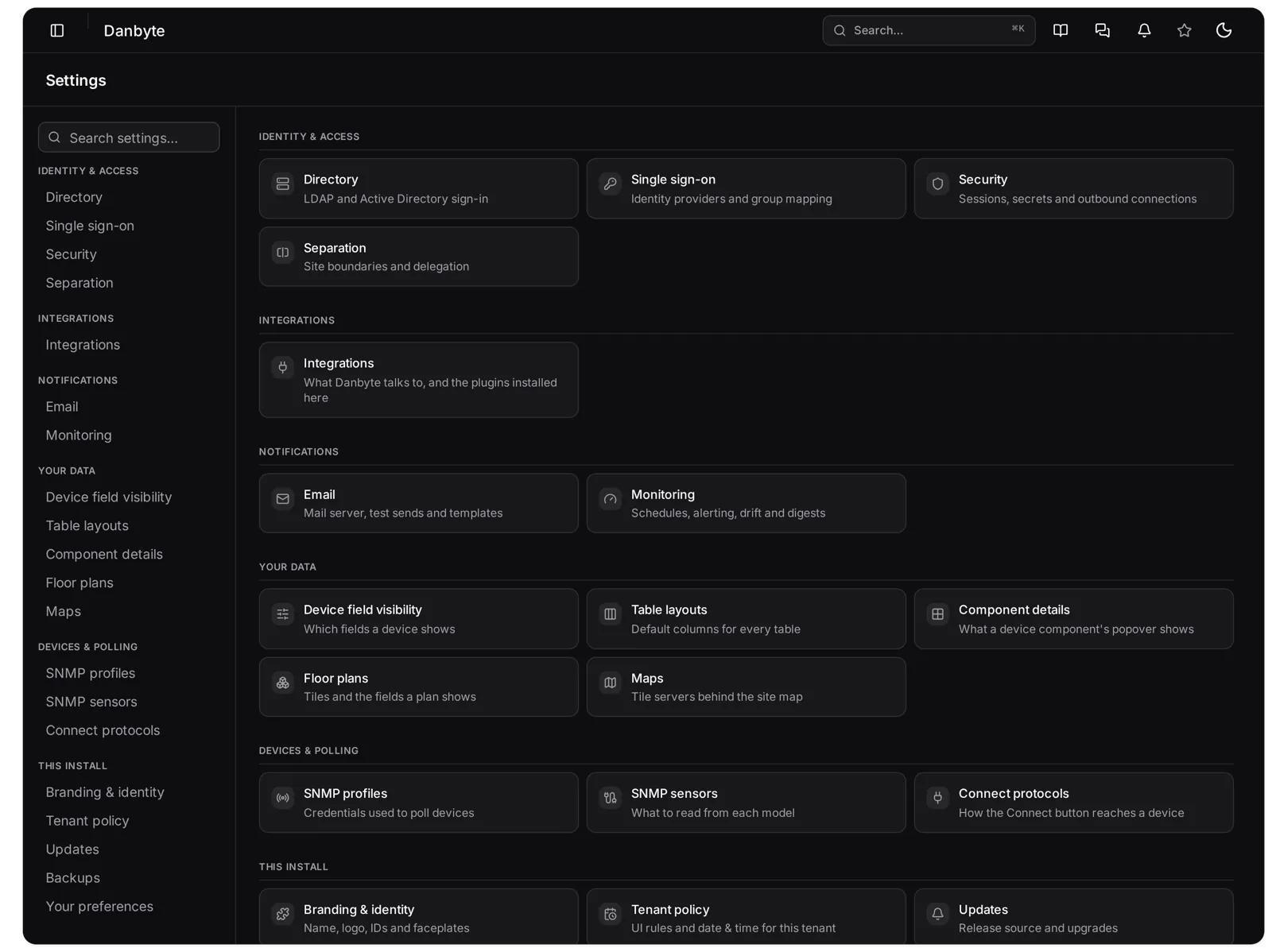
Task: Click the Table layouts columns icon
Action: 610,614
